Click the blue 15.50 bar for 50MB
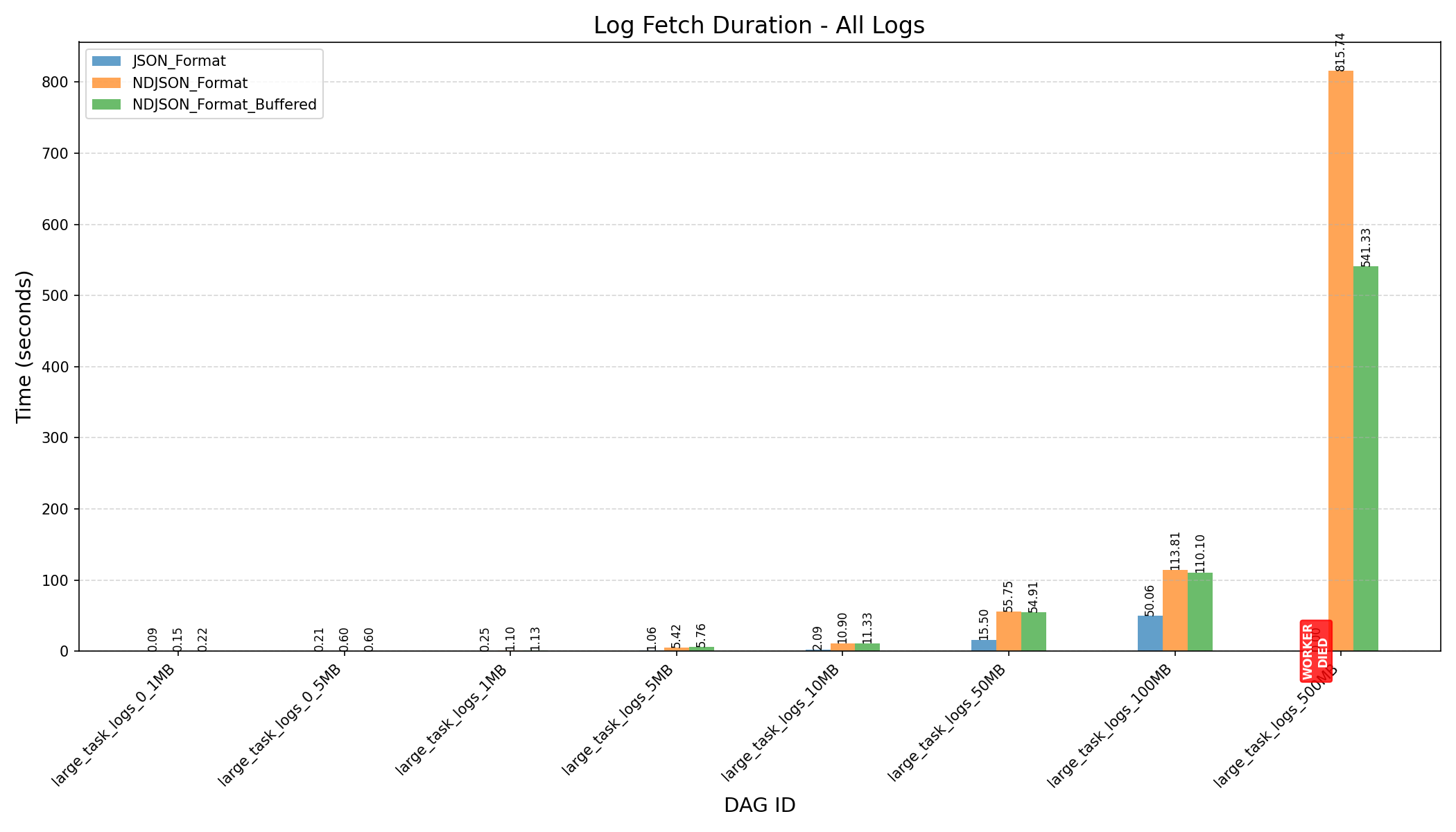This screenshot has width=1456, height=832. [x=983, y=645]
